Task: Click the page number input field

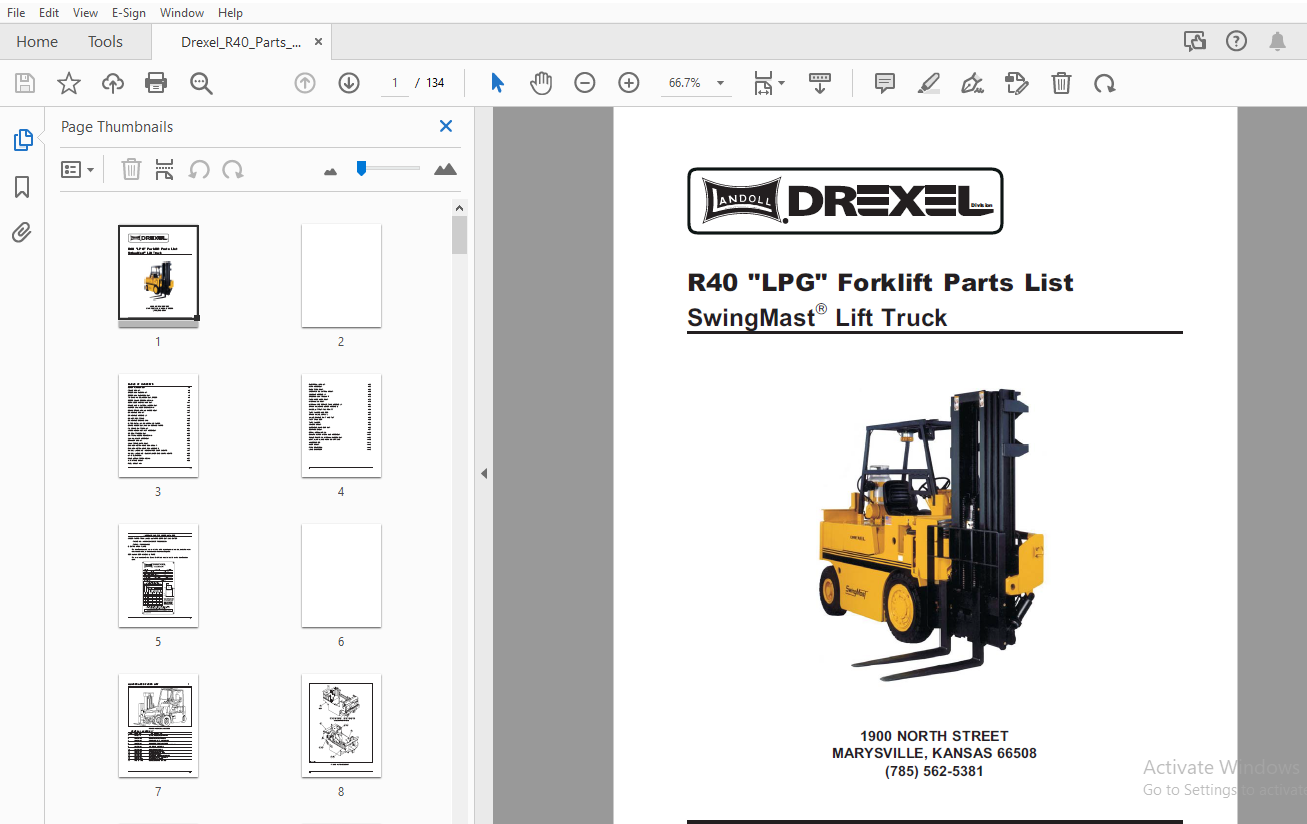Action: (x=395, y=83)
